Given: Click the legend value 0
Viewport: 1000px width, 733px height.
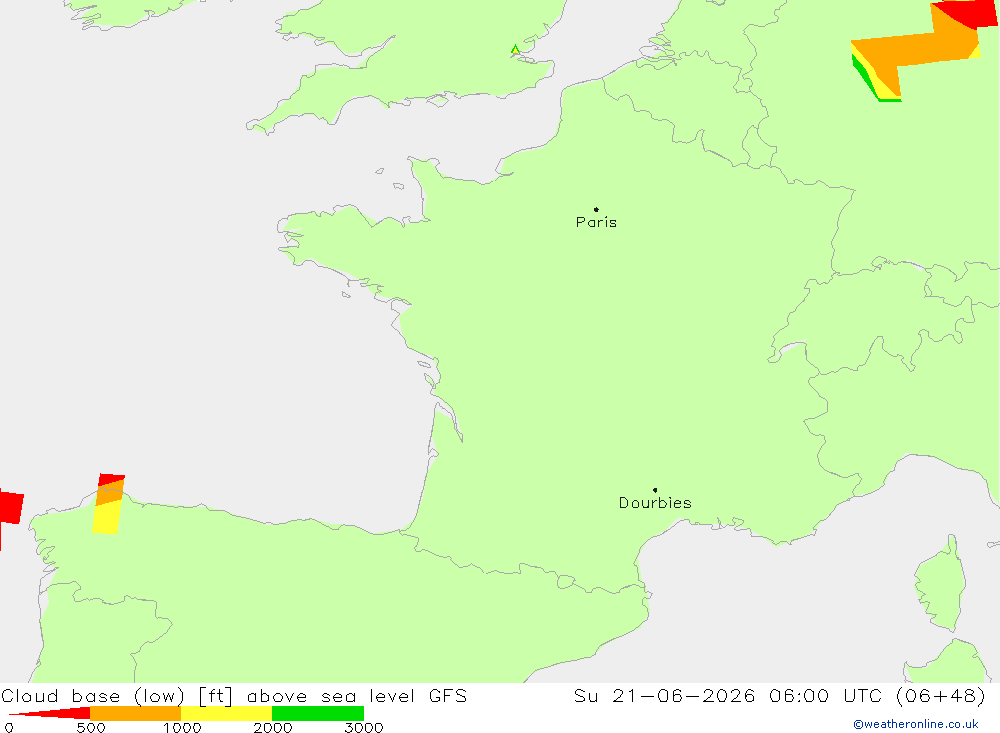Looking at the screenshot, I should 9,727.
